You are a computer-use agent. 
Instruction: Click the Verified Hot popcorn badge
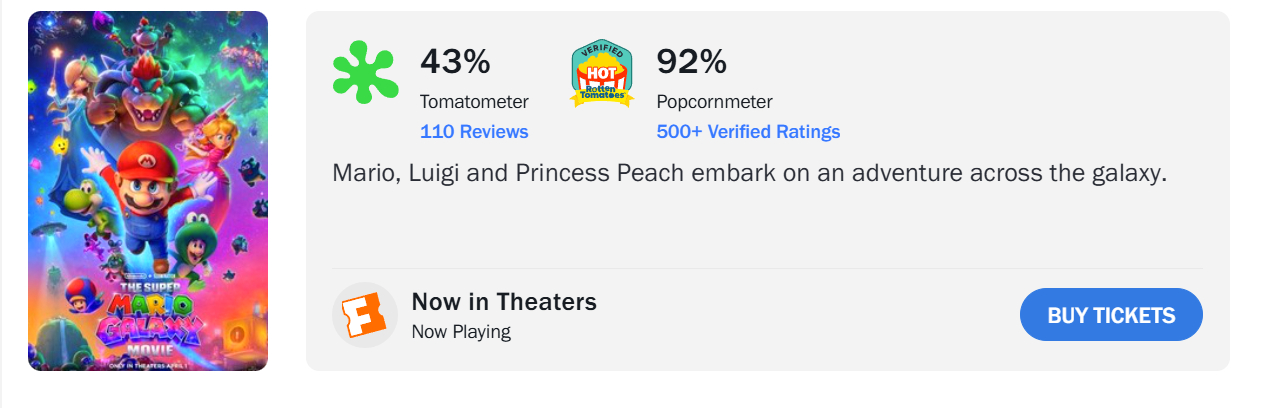point(602,74)
